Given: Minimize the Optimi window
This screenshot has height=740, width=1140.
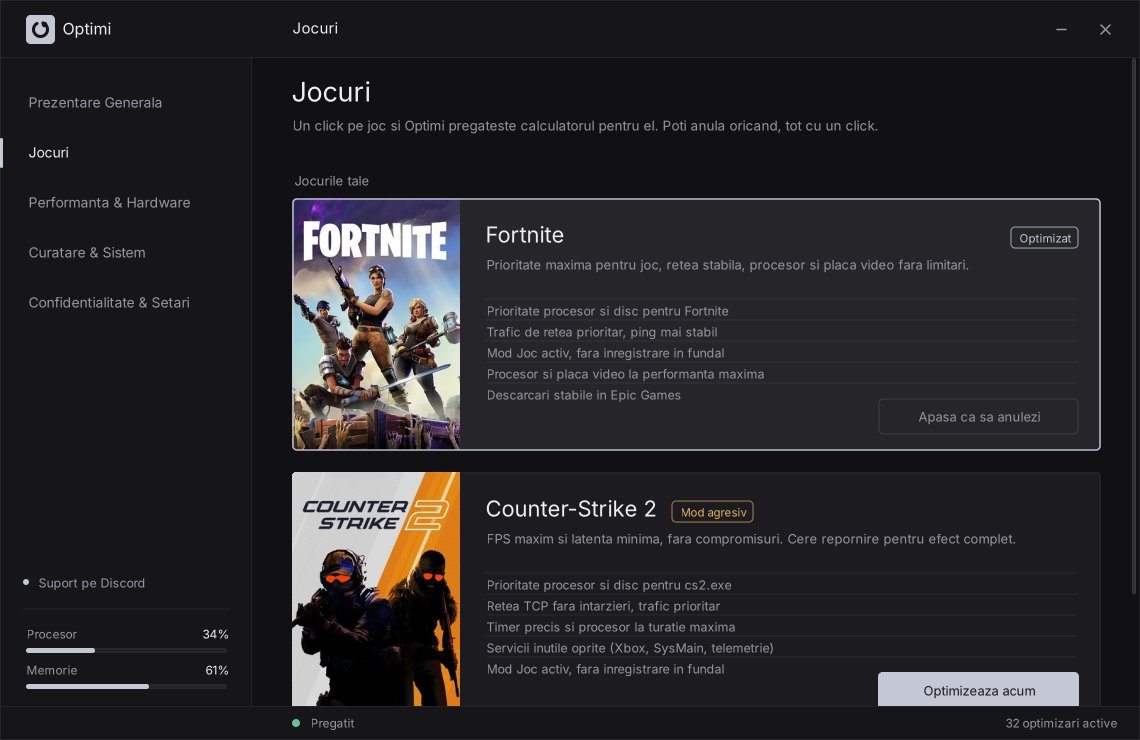Looking at the screenshot, I should [1061, 29].
